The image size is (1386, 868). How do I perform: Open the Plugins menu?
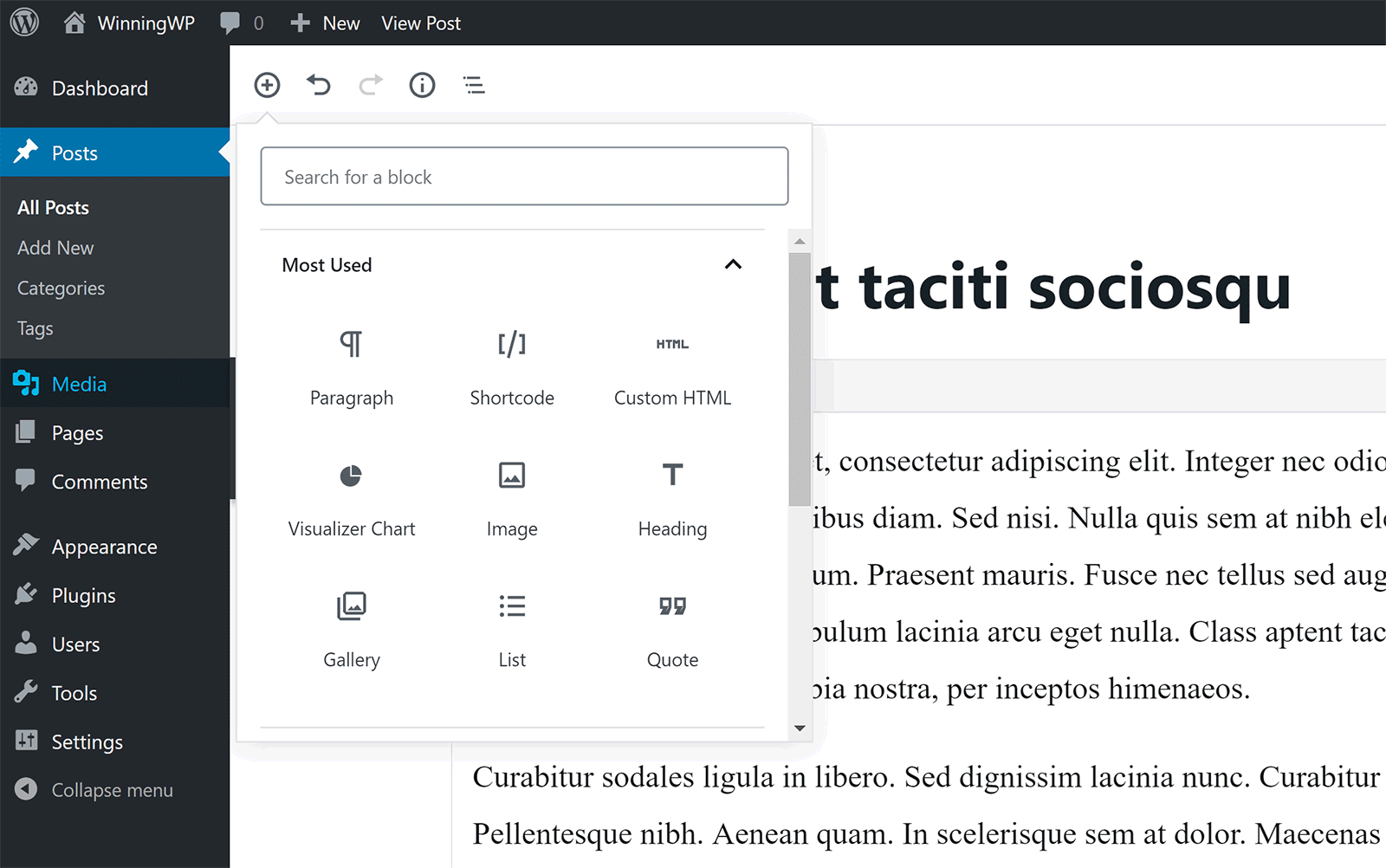(x=114, y=596)
